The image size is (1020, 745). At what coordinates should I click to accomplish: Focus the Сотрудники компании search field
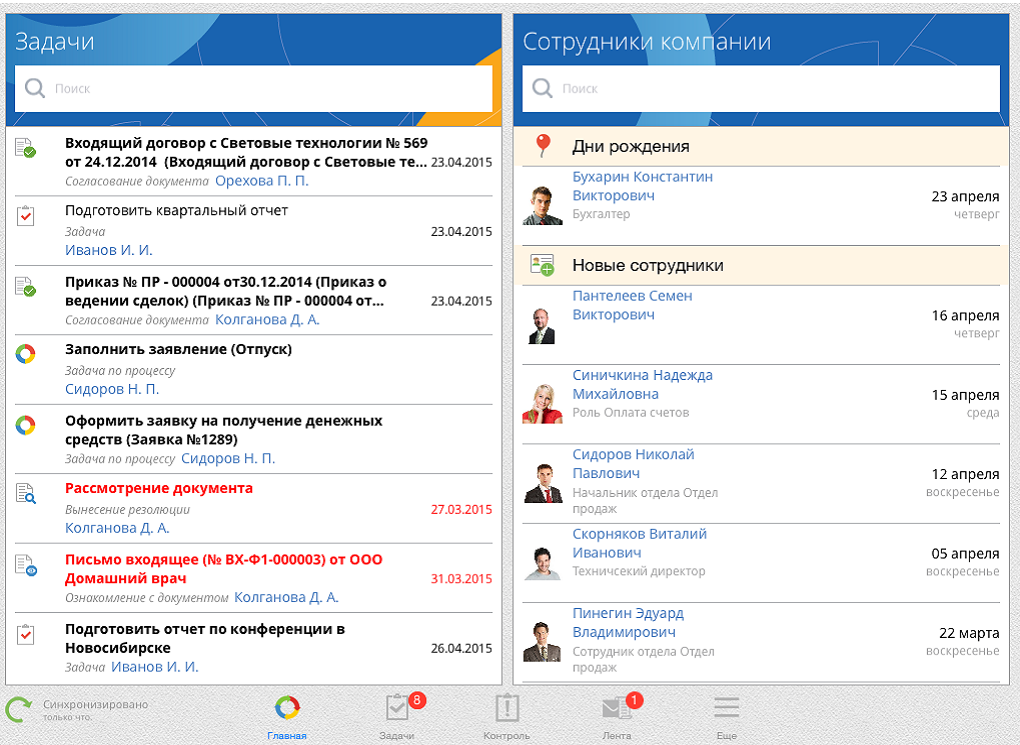(761, 88)
